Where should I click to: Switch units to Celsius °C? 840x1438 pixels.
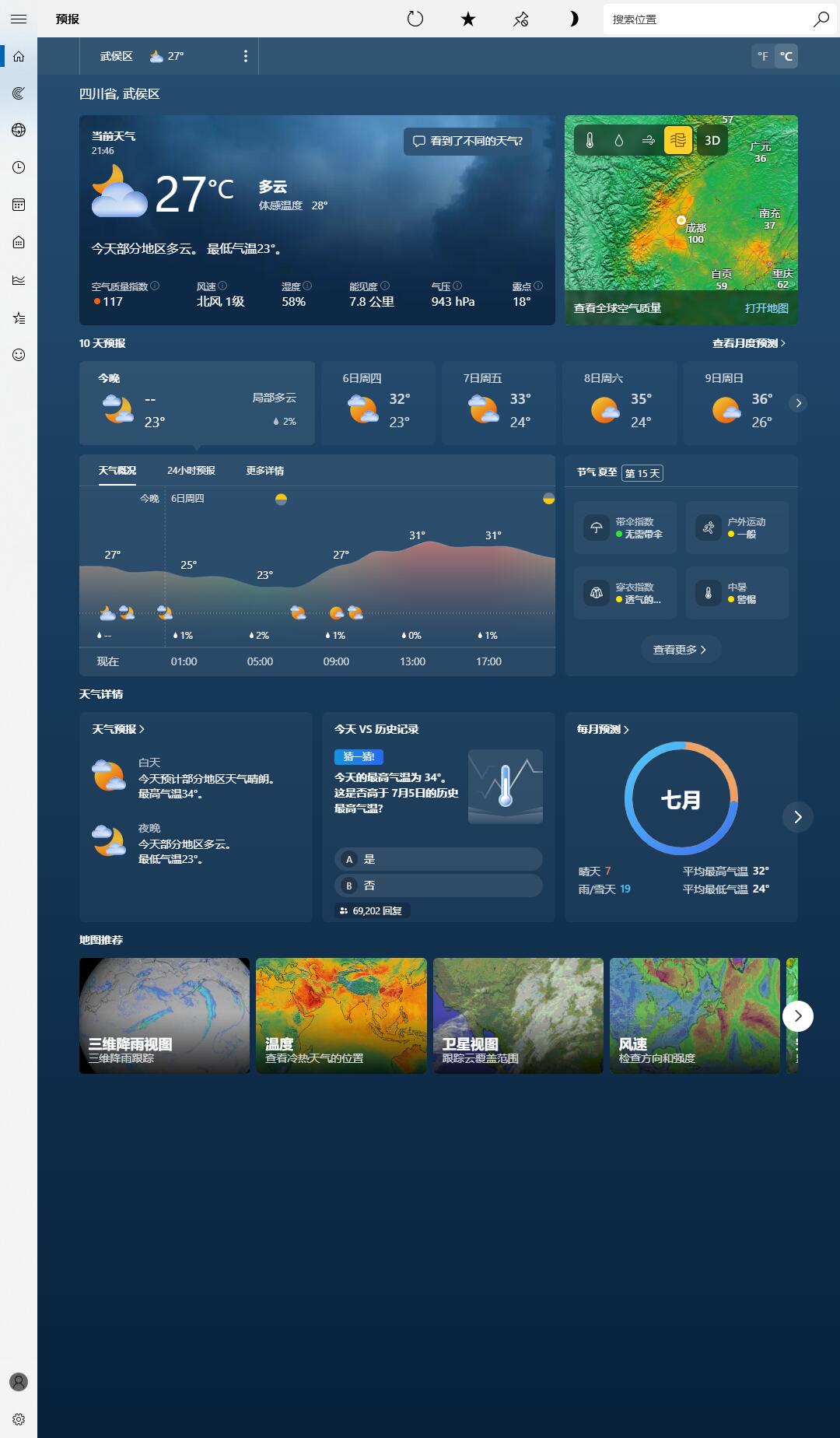click(x=786, y=56)
